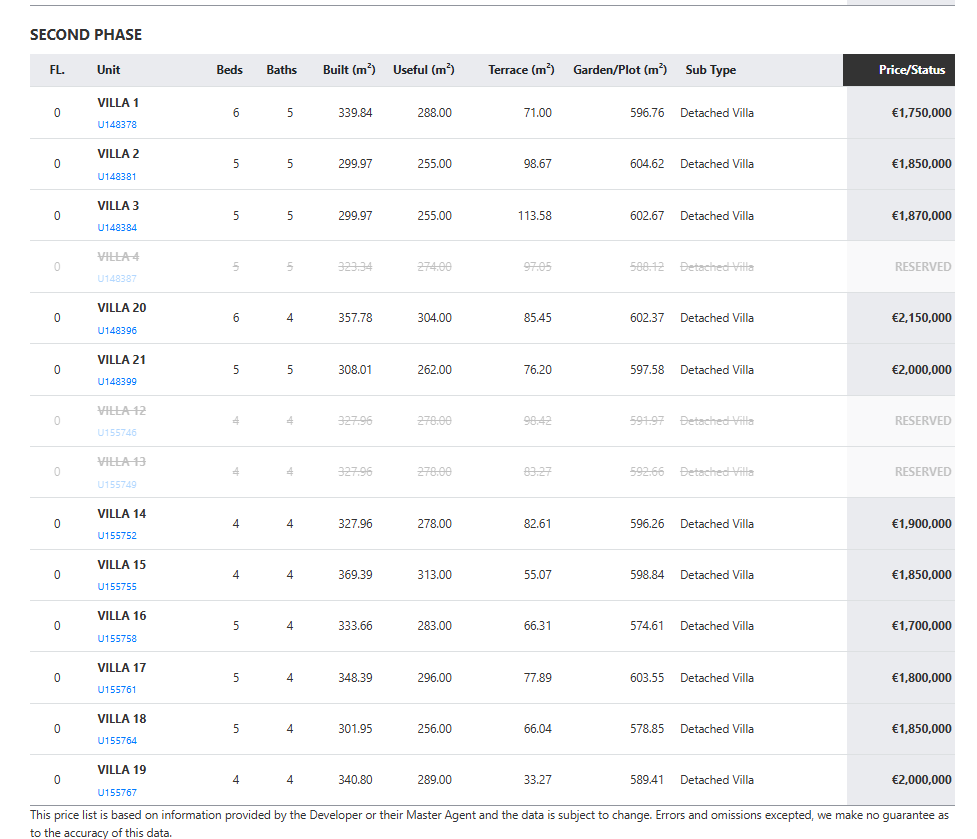Viewport: 977px width, 839px height.
Task: Open unit link U155764 under Villa 18
Action: (117, 741)
